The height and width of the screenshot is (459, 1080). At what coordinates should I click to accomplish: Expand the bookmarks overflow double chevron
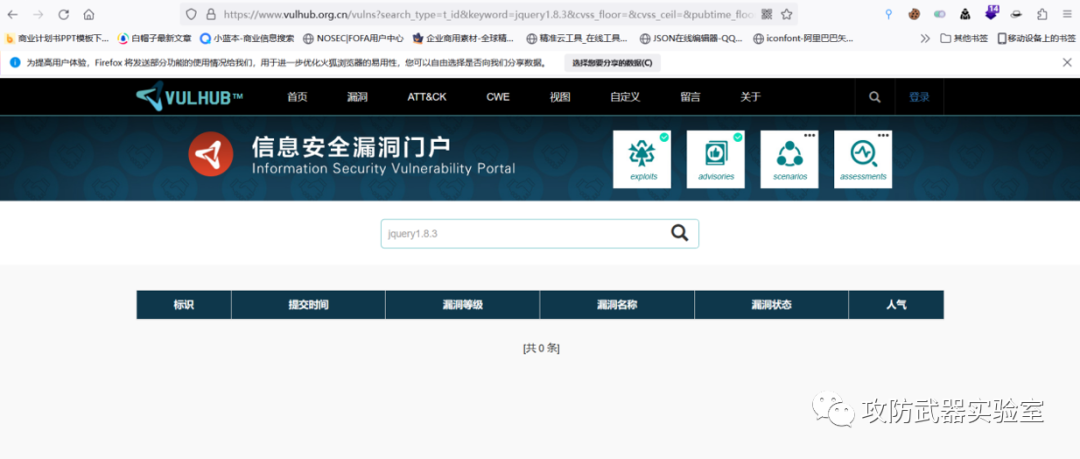(x=925, y=39)
